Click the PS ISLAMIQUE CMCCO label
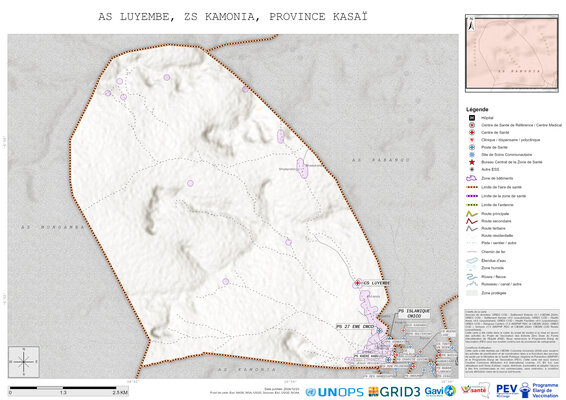 414,313
